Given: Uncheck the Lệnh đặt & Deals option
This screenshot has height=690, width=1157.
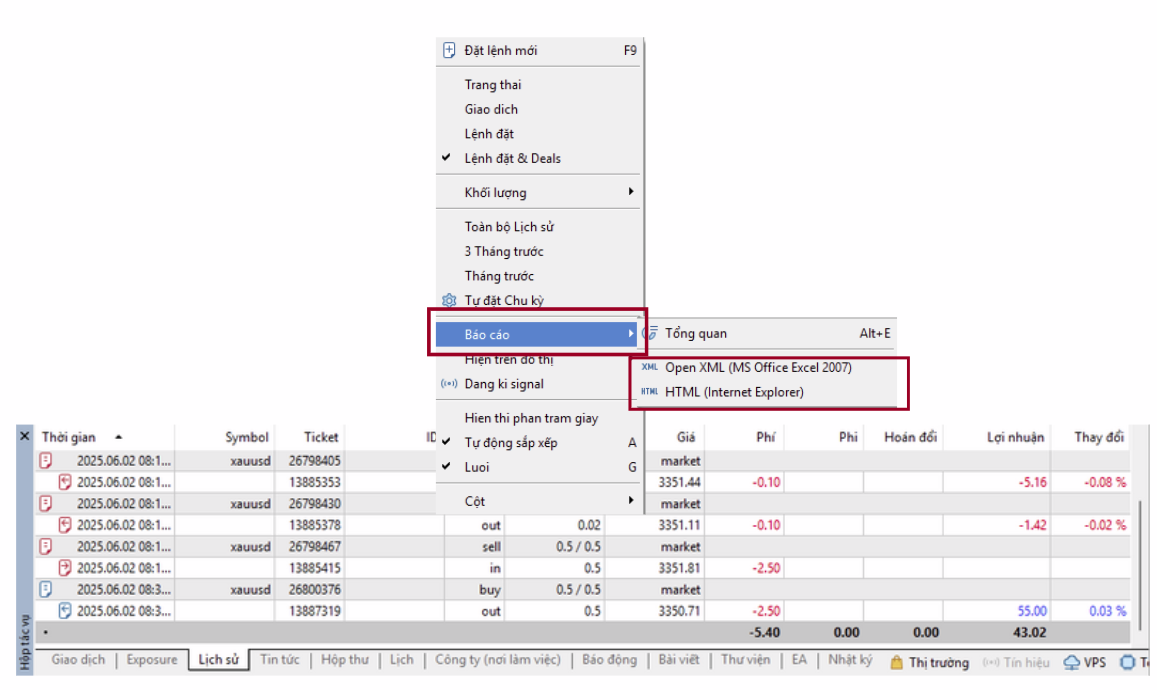Looking at the screenshot, I should (512, 158).
